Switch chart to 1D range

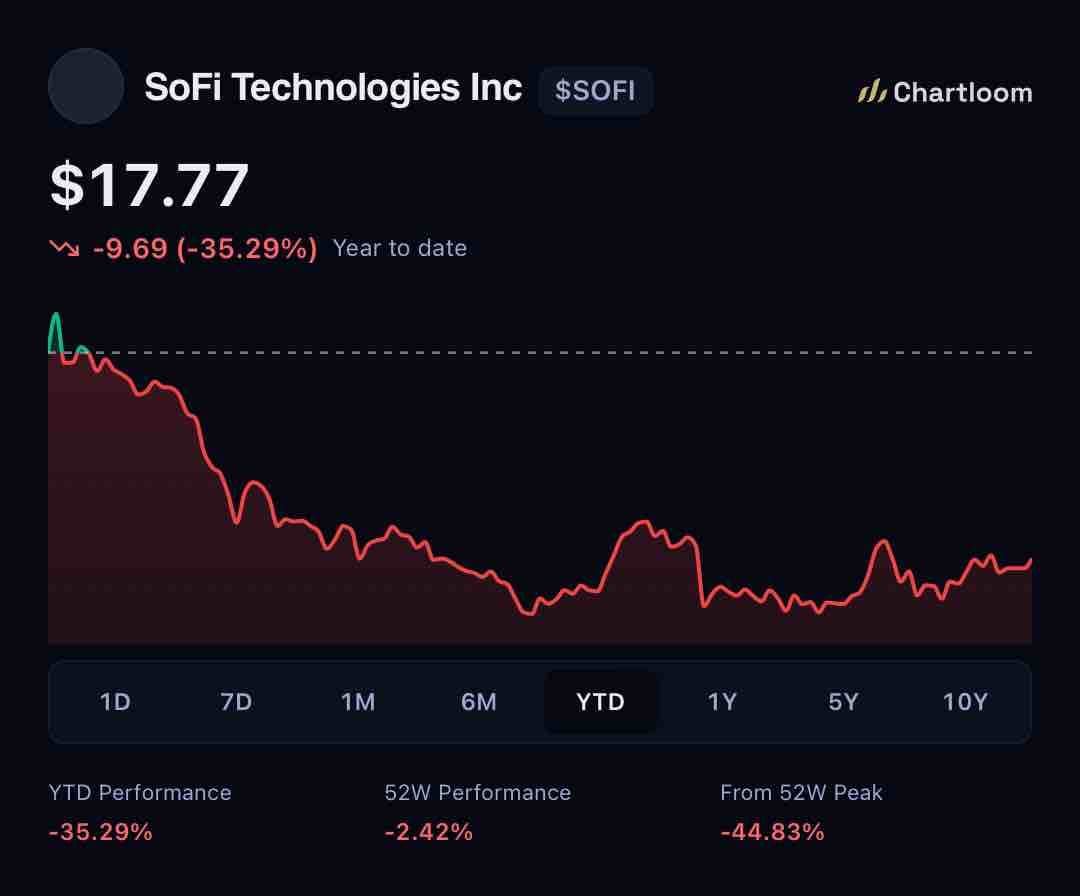tap(115, 702)
